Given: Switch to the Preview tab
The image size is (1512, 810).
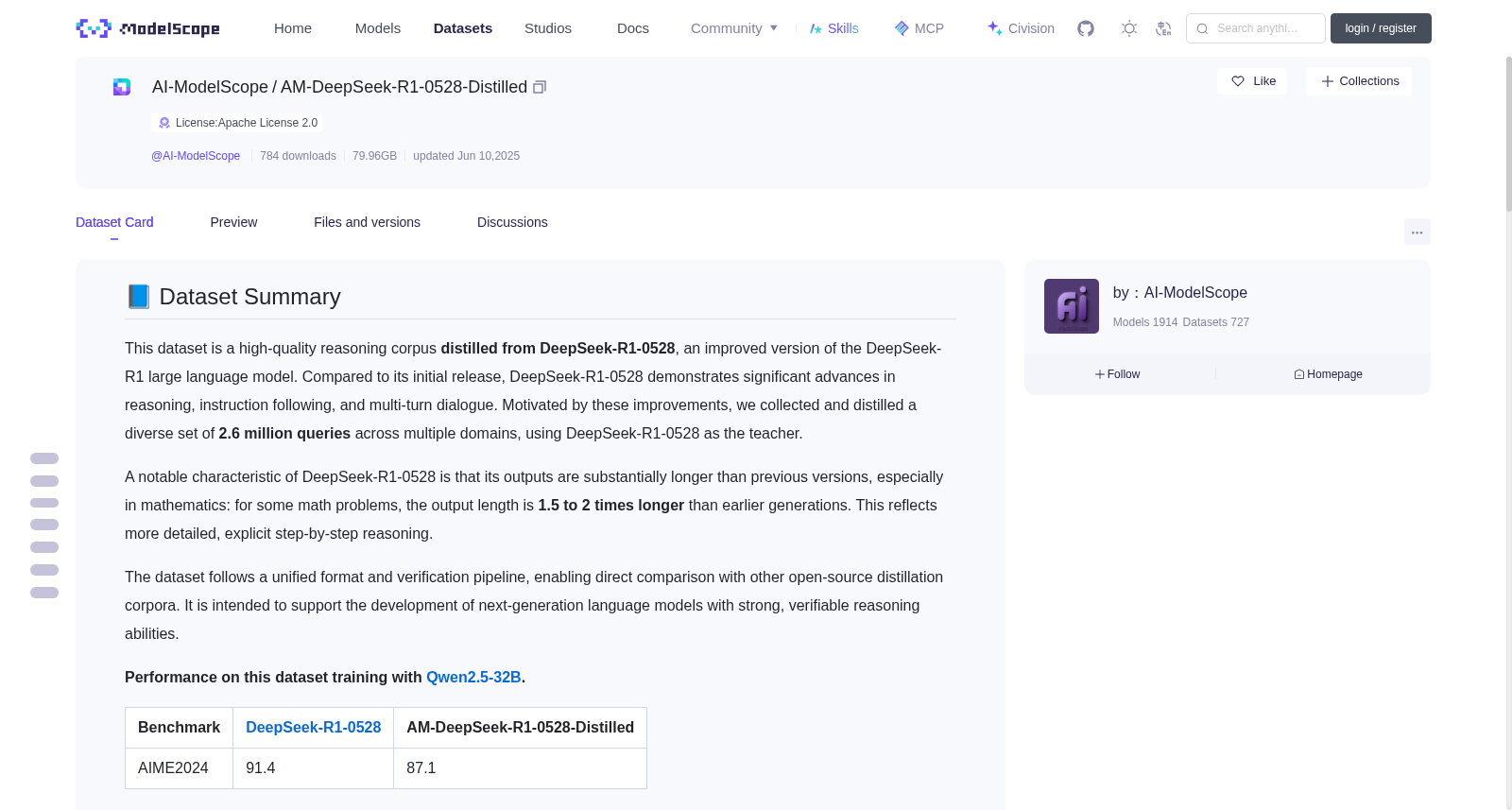Looking at the screenshot, I should point(233,222).
